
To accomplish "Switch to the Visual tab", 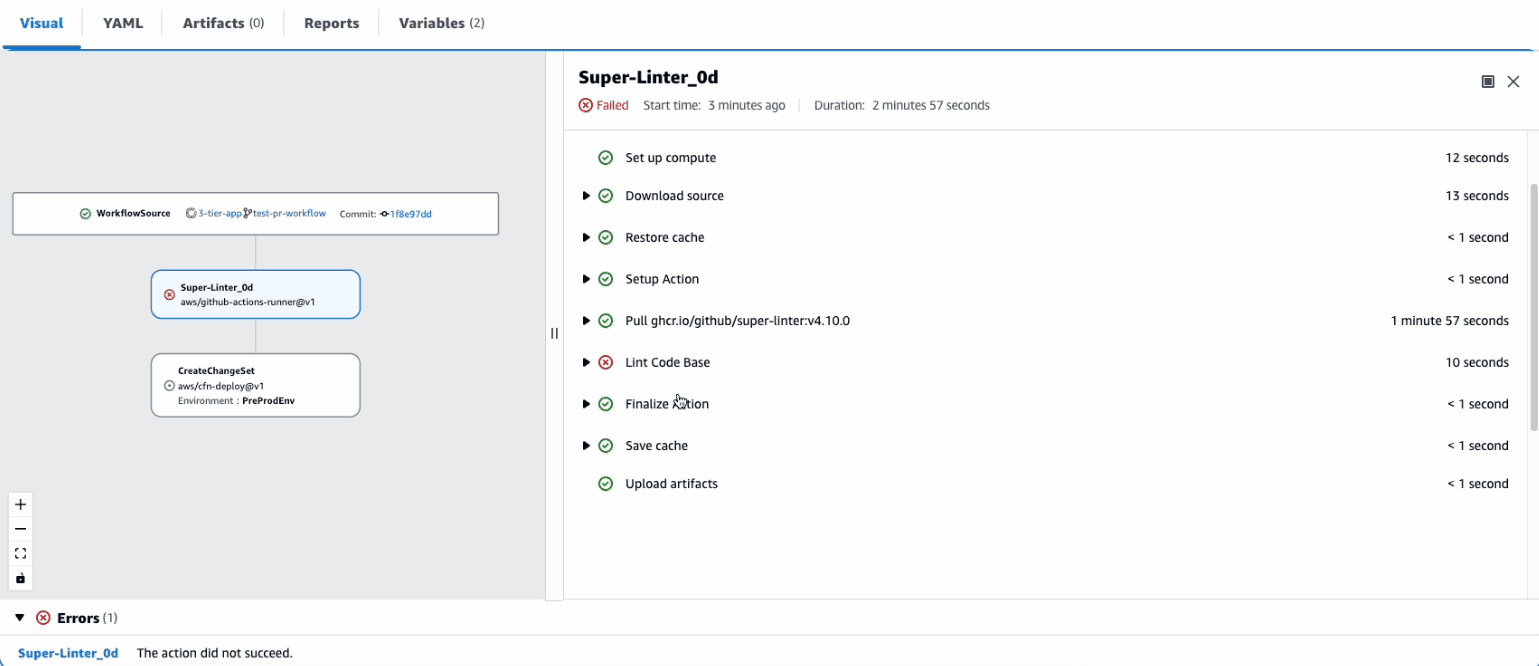I will pyautogui.click(x=42, y=23).
